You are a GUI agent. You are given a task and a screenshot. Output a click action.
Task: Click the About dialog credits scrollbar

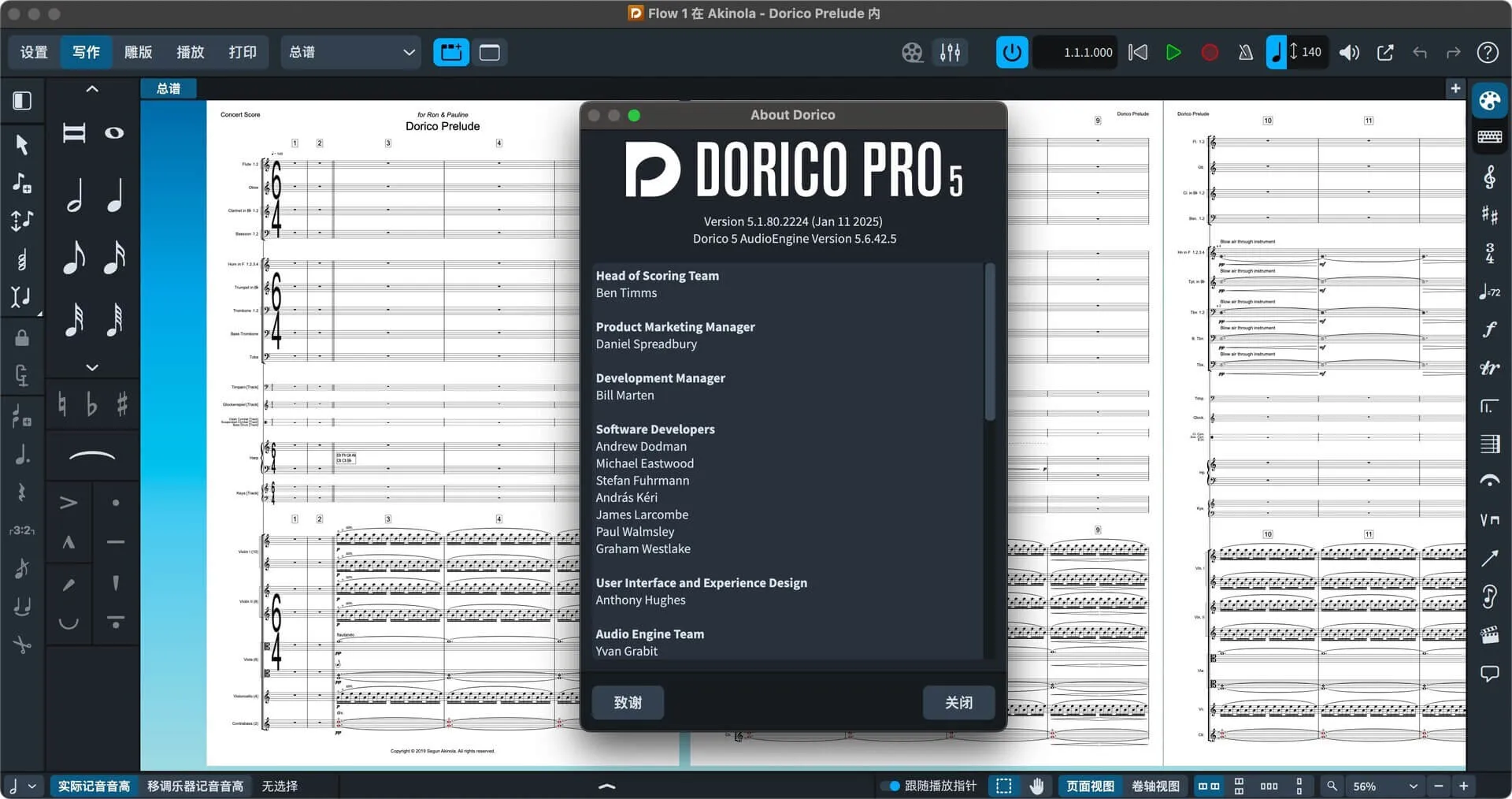(990, 342)
